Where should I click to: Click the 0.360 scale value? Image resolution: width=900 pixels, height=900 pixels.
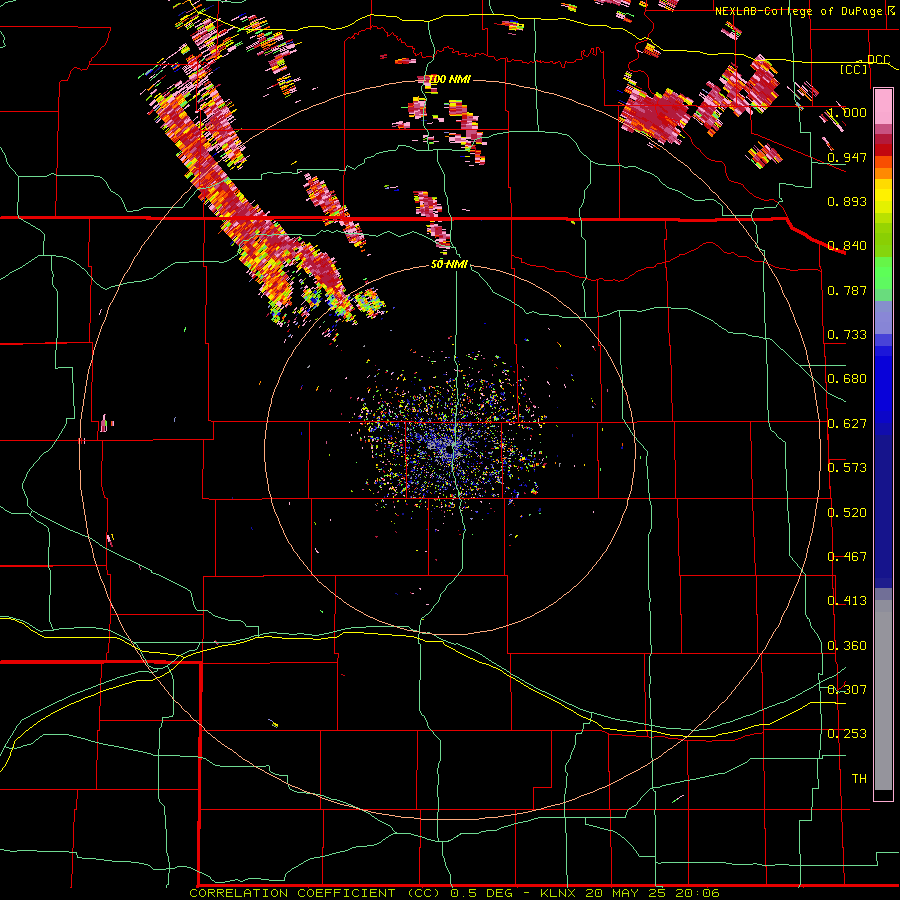[847, 646]
